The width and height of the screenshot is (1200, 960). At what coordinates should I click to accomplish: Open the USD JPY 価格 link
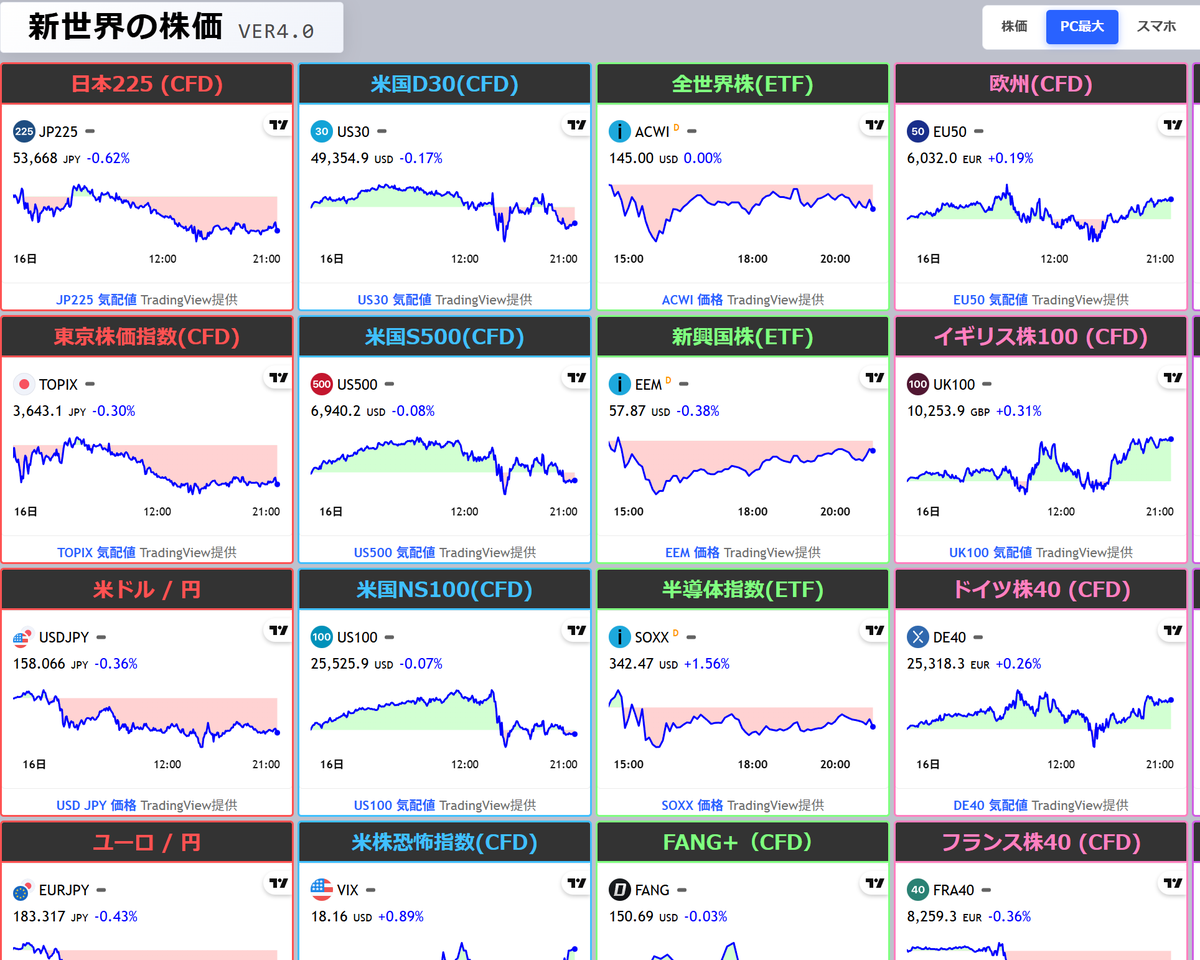(97, 805)
